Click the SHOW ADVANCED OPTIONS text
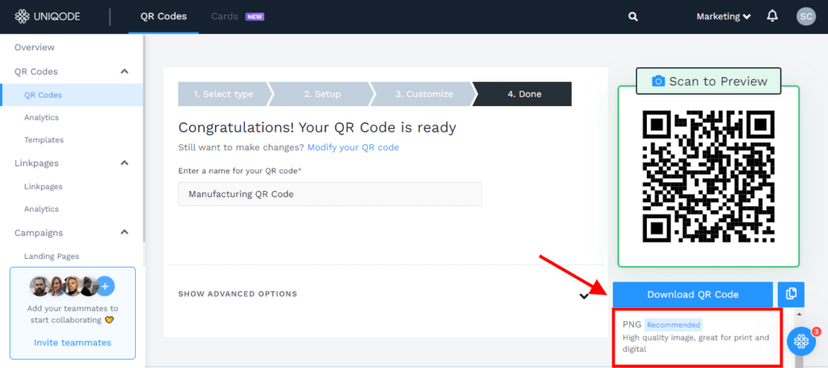Screen dimensions: 828x368 coord(238,294)
